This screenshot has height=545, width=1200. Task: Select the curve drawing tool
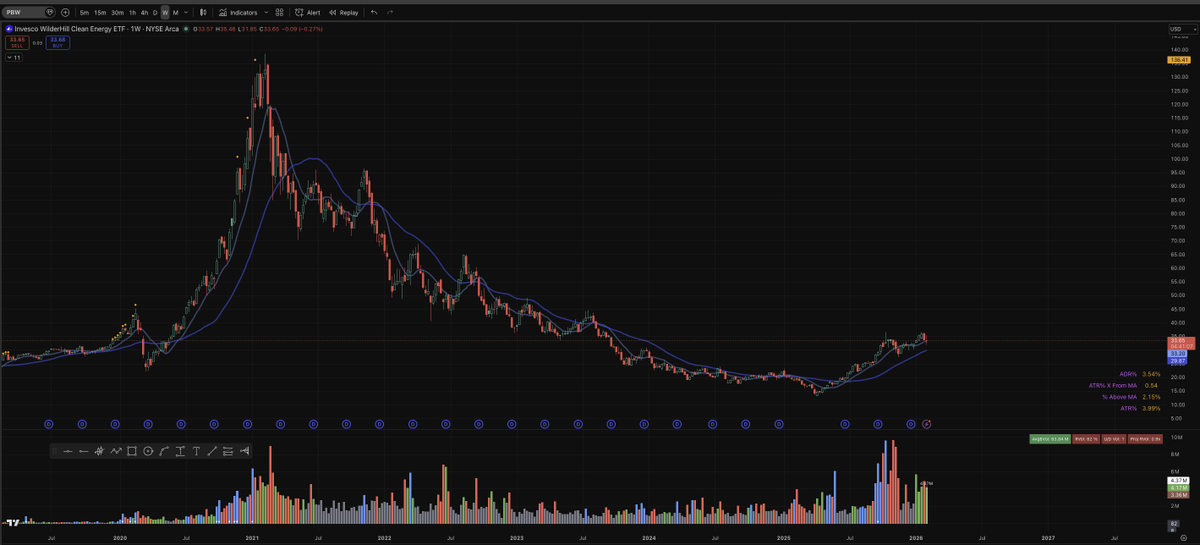164,451
